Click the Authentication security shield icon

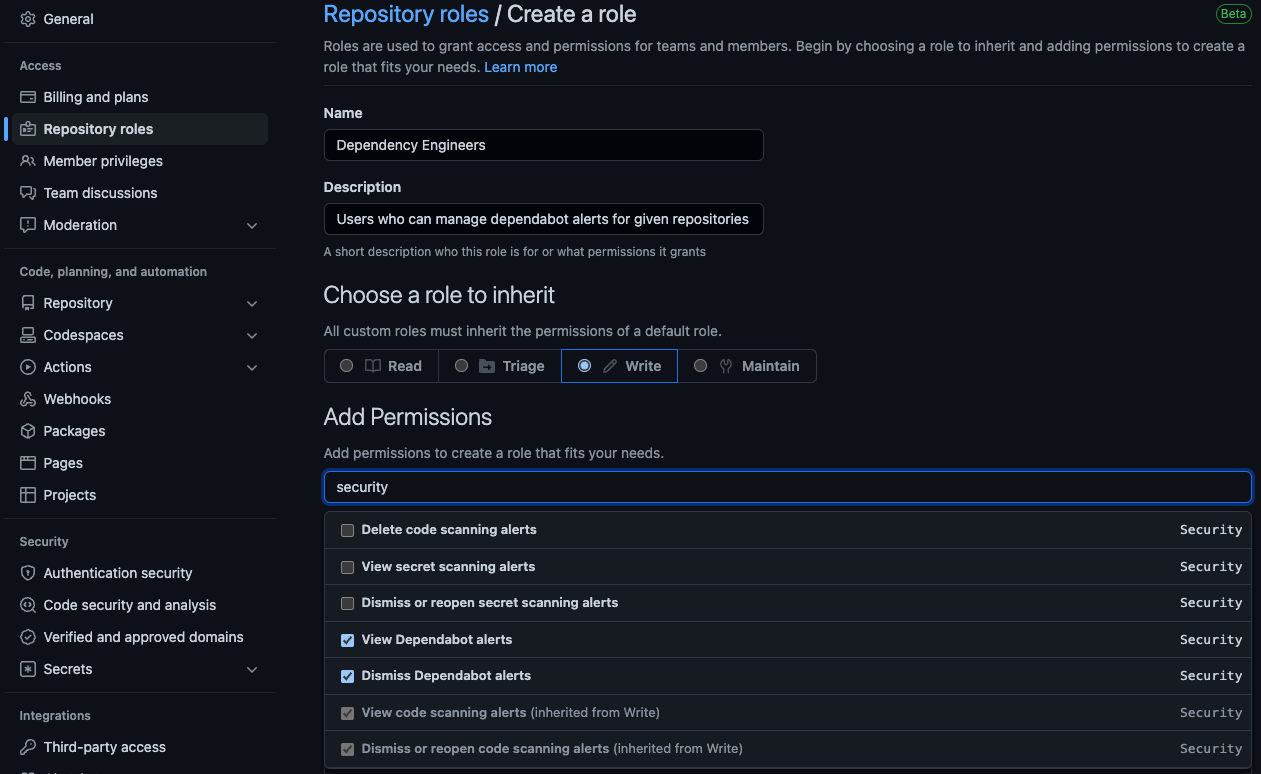click(28, 573)
